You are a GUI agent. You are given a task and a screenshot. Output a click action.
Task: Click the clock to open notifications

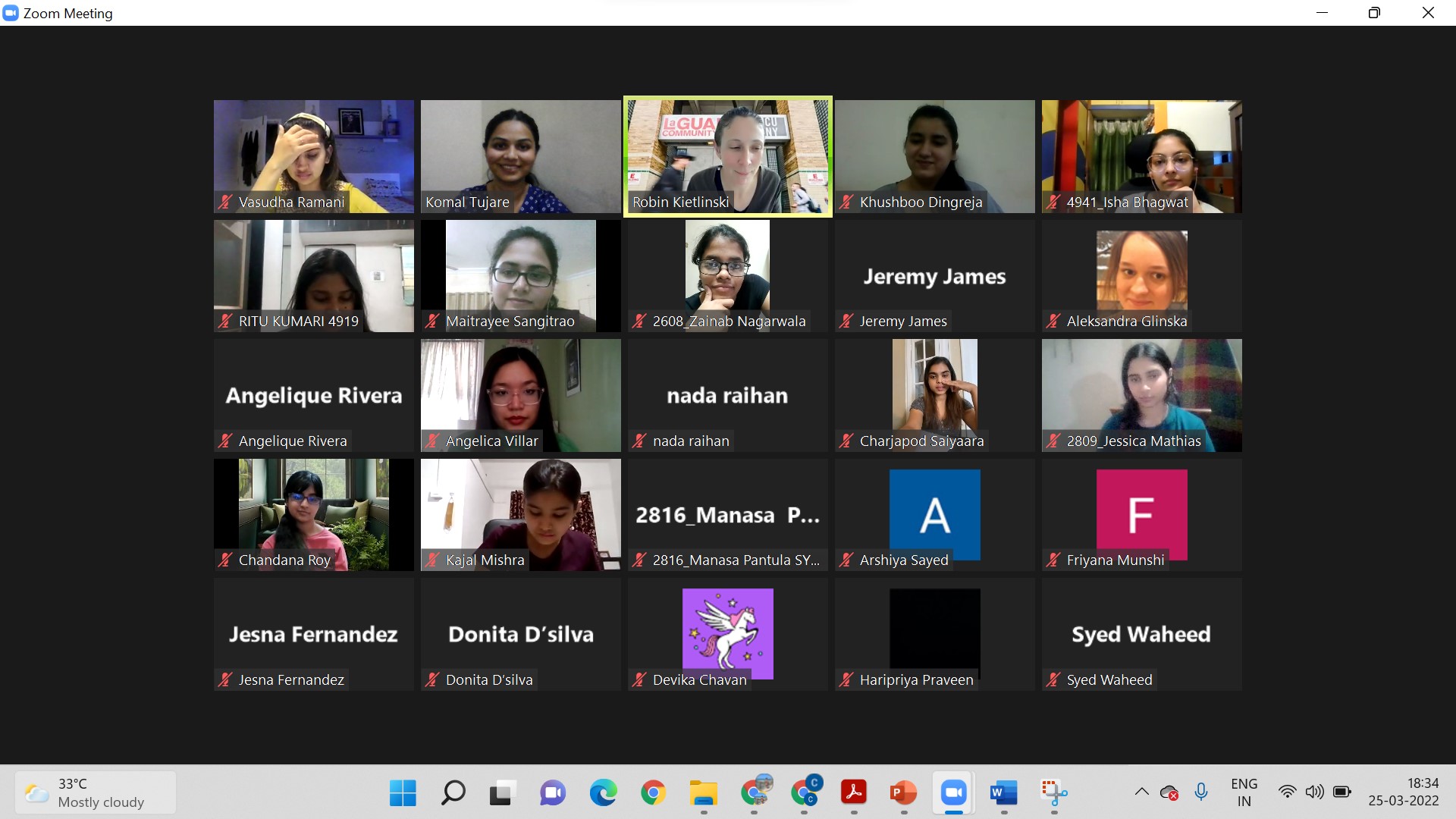pyautogui.click(x=1404, y=792)
